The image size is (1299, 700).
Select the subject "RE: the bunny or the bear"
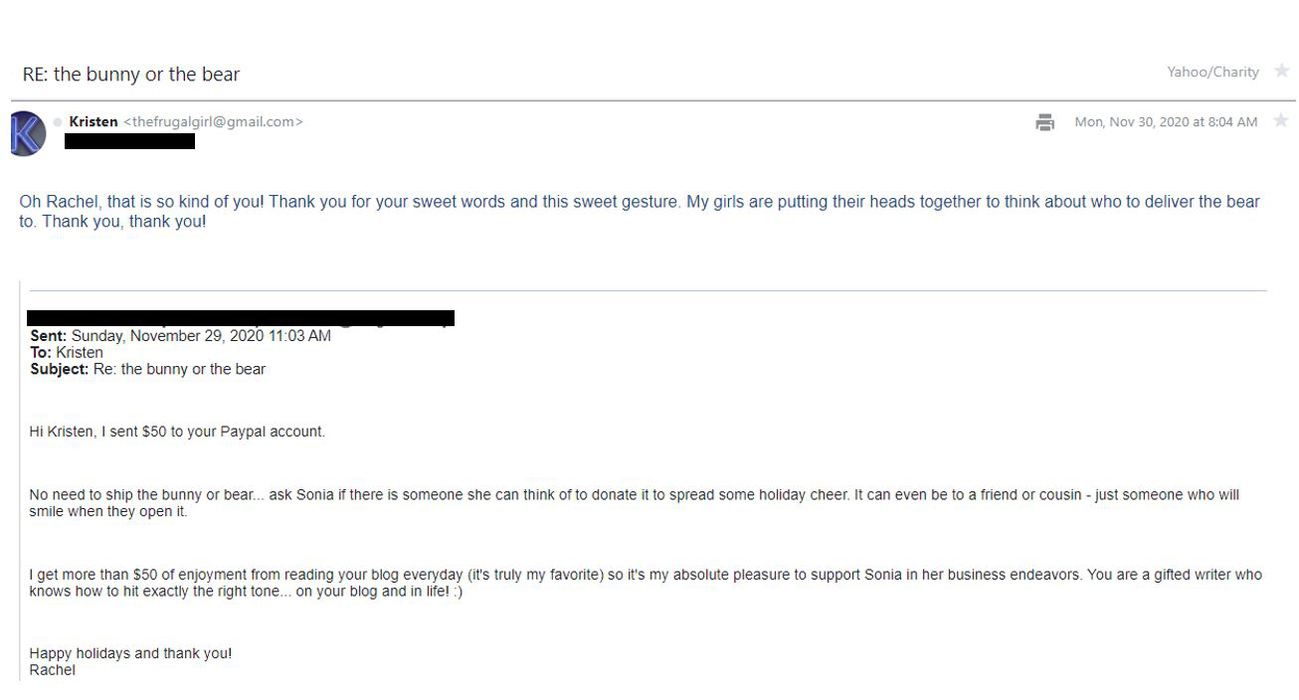pyautogui.click(x=130, y=73)
